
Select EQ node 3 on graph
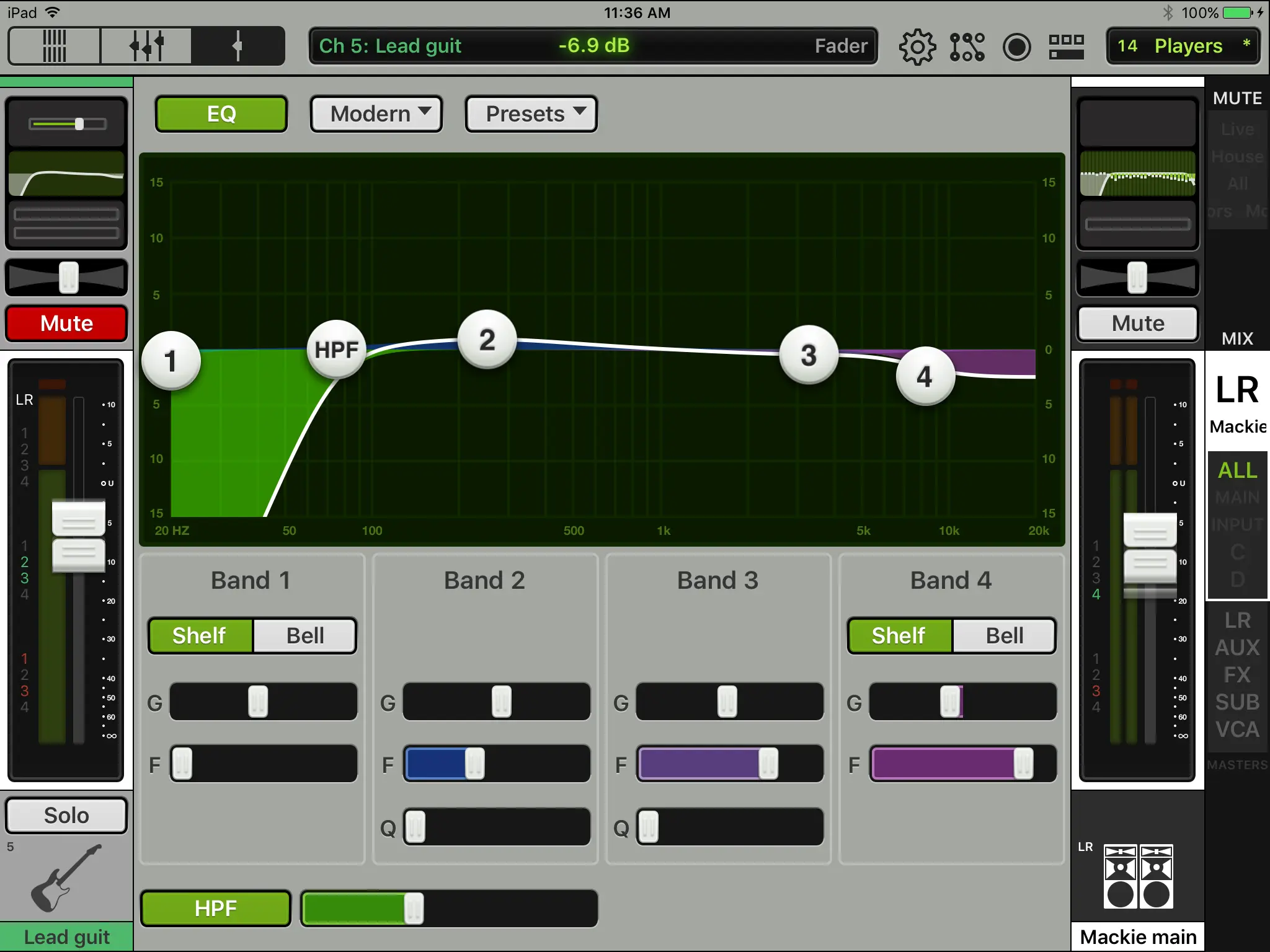tap(809, 355)
